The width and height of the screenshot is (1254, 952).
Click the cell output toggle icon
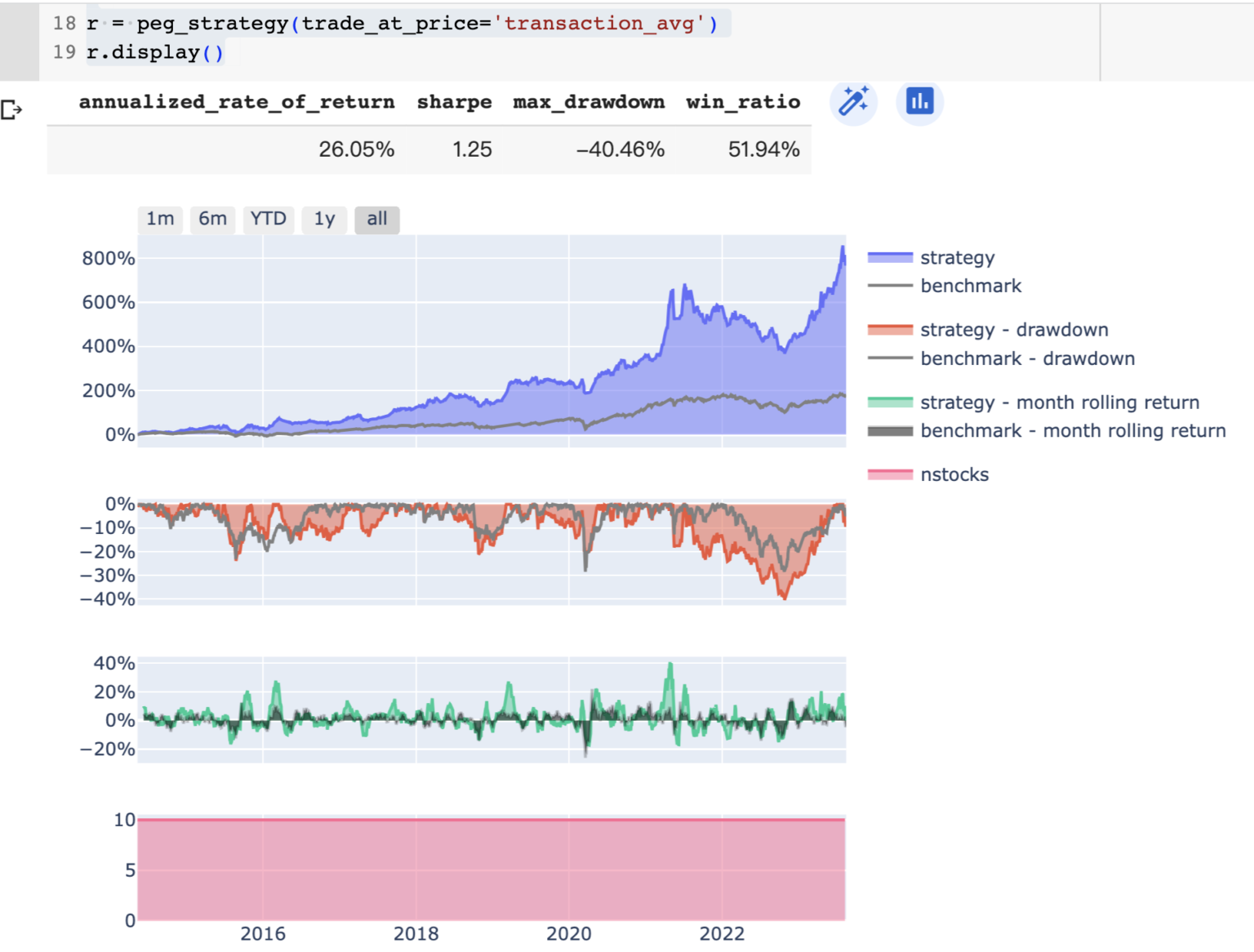coord(12,109)
